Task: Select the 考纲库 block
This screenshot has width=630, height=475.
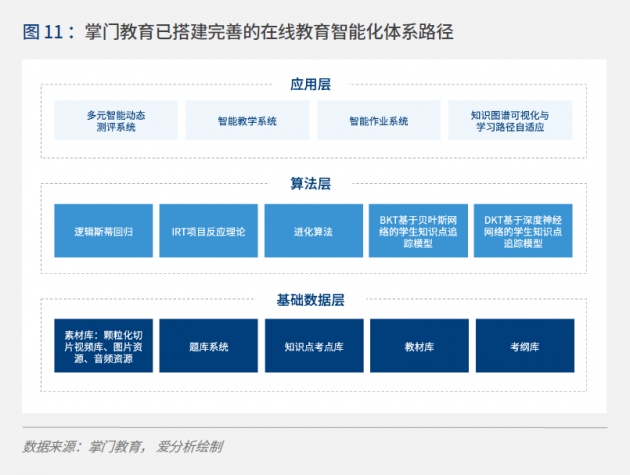Action: (x=525, y=346)
